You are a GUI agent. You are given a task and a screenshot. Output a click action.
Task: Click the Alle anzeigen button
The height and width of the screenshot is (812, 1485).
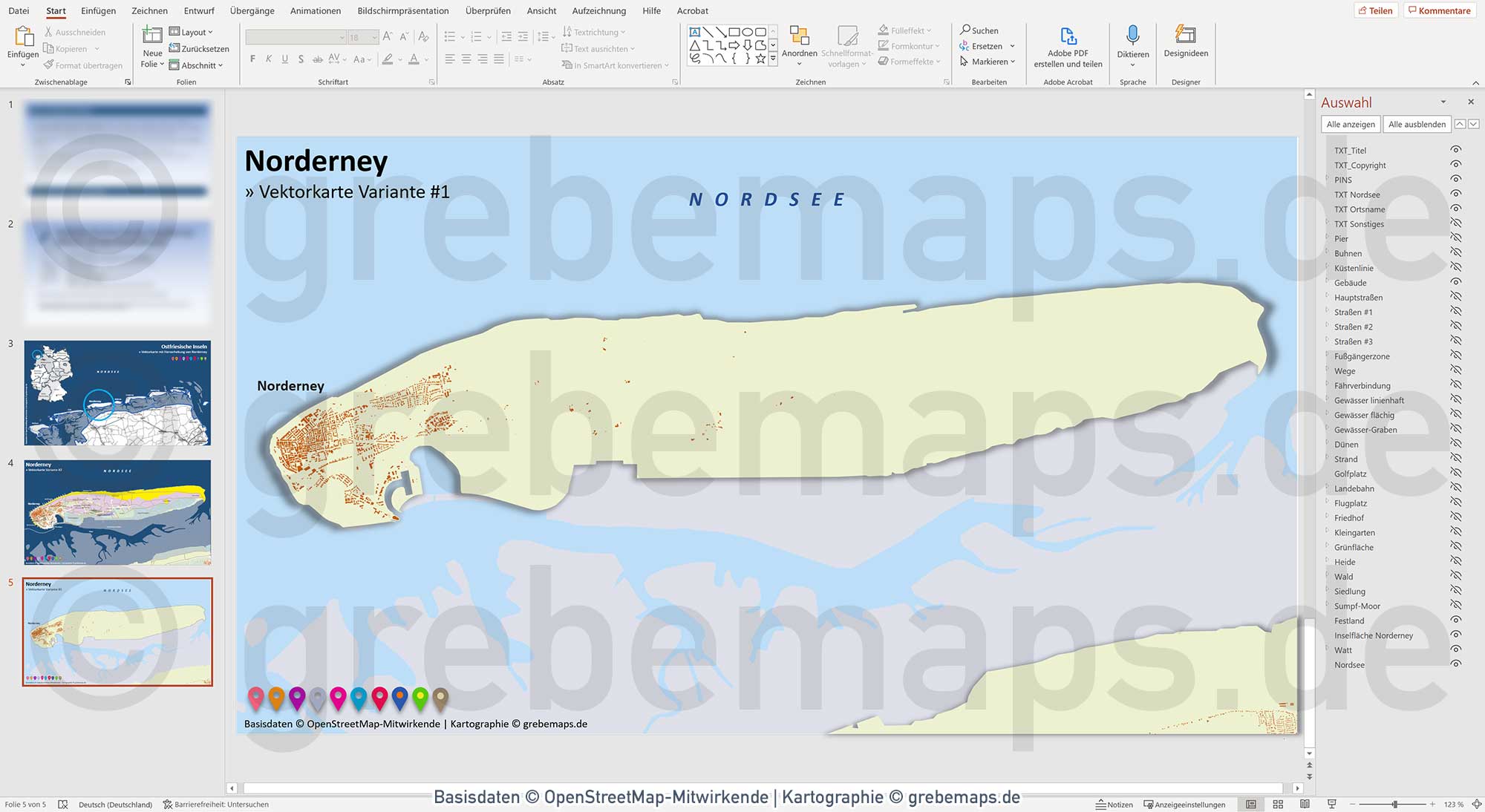tap(1350, 124)
